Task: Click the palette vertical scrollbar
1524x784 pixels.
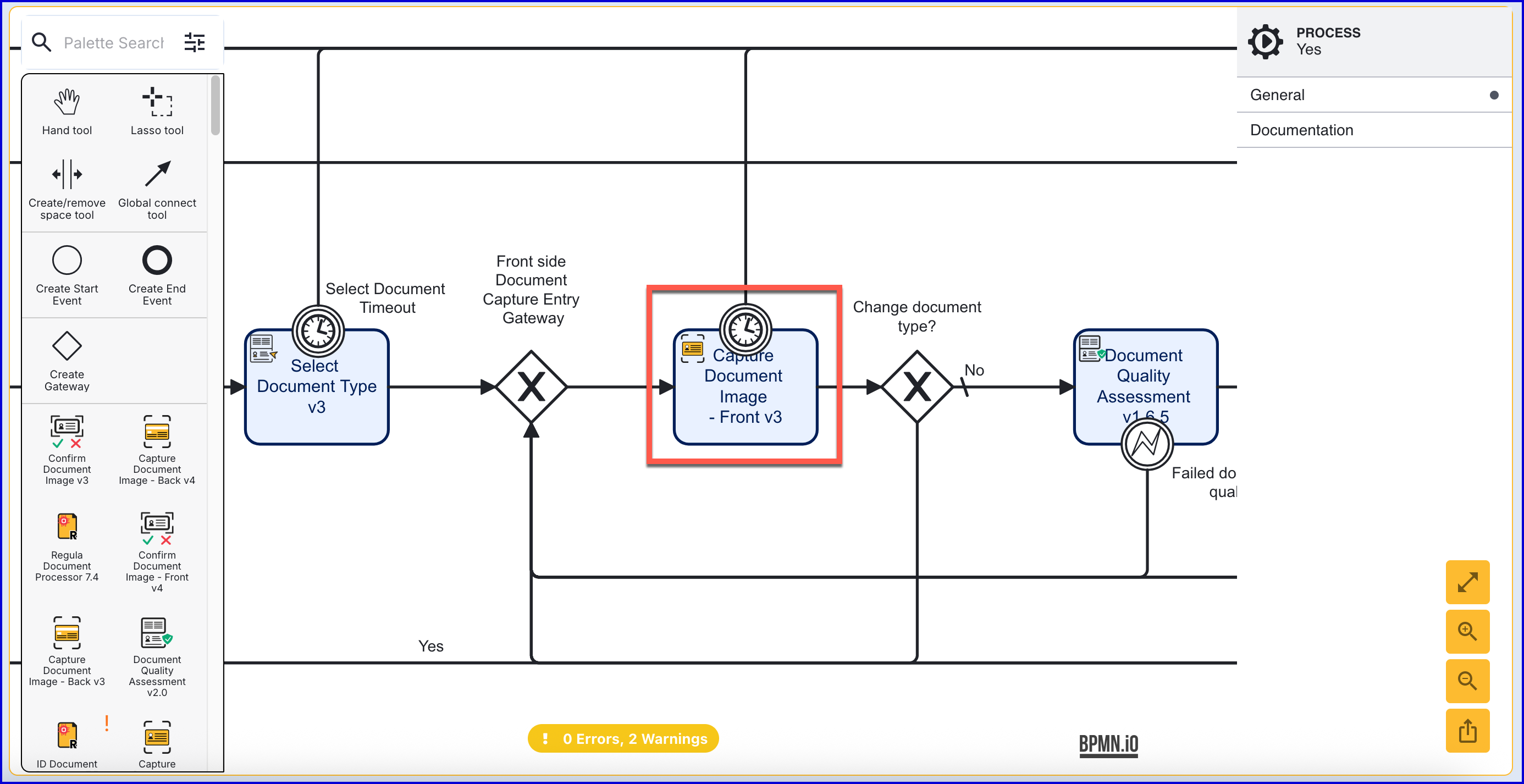Action: coord(216,107)
